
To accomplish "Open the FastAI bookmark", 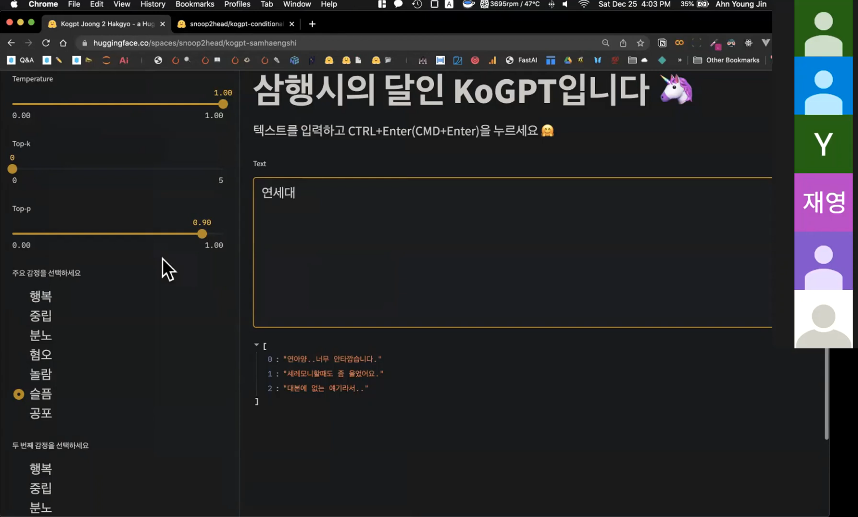I will click(521, 60).
